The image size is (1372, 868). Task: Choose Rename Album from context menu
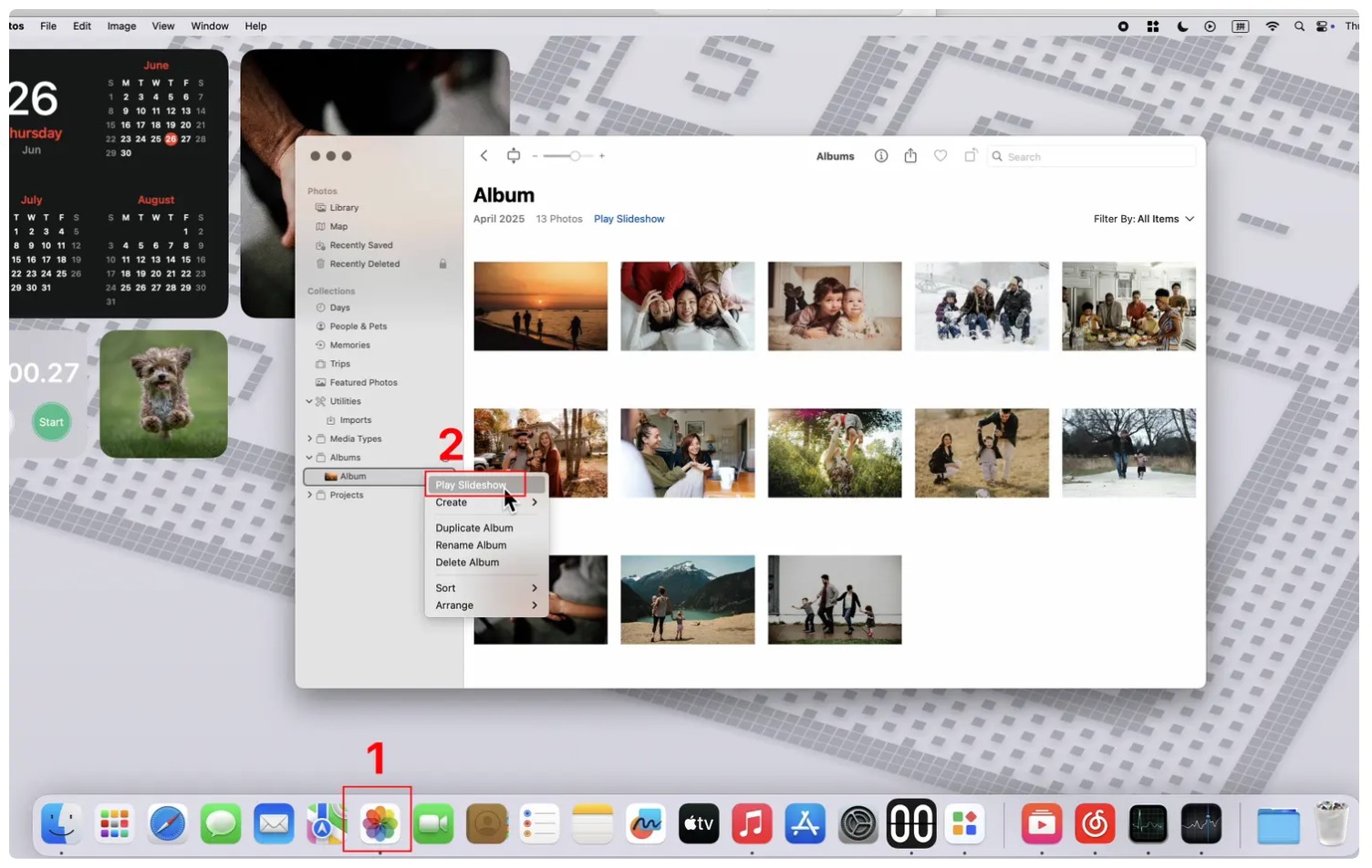tap(471, 545)
